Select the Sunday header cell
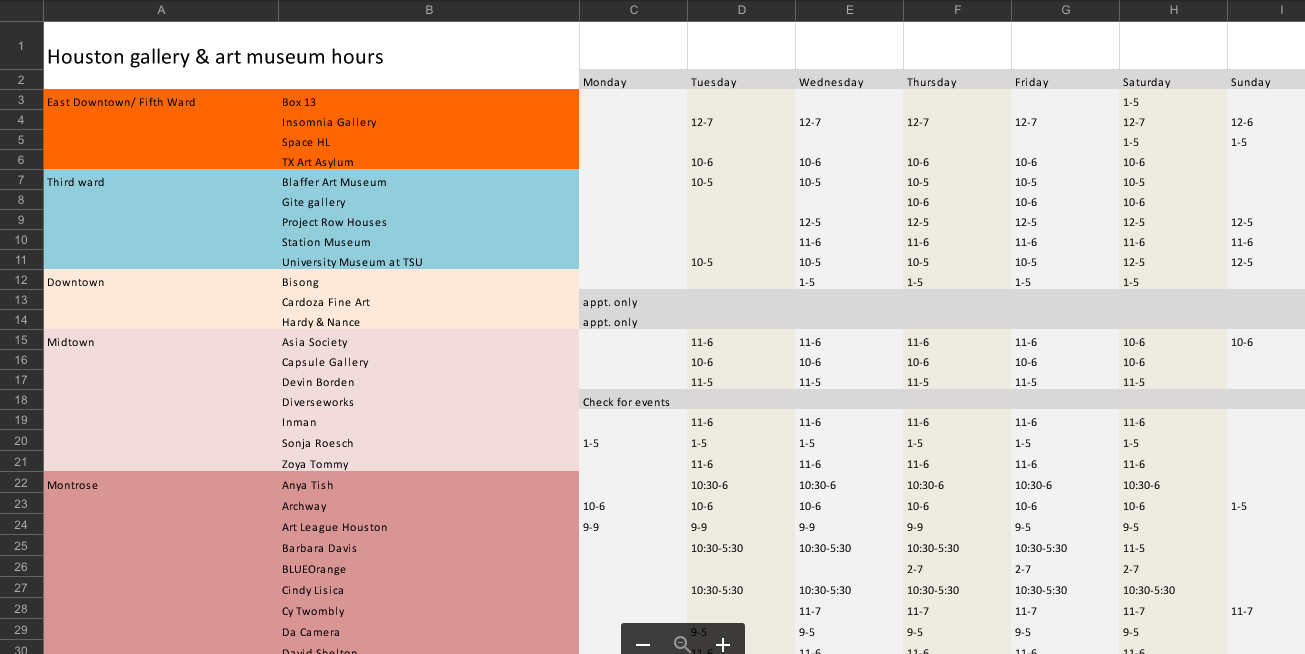Image resolution: width=1305 pixels, height=654 pixels. pos(1266,80)
